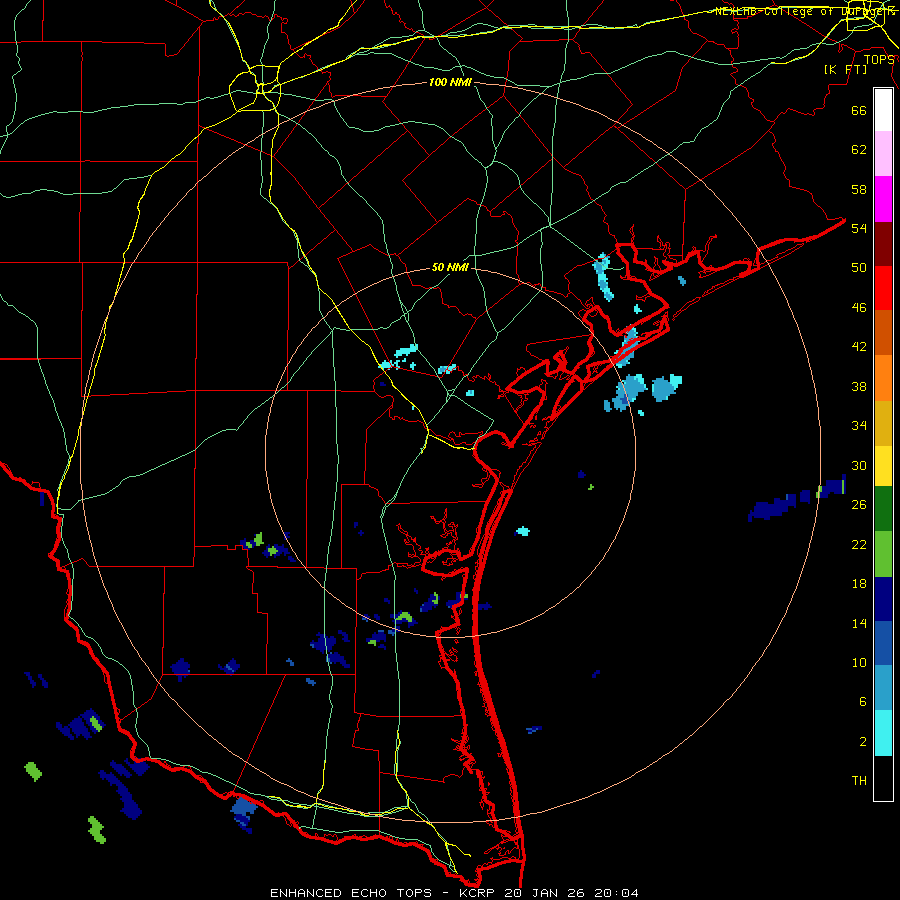This screenshot has width=900, height=900.
Task: Click the "26" legend value
Action: click(x=859, y=505)
